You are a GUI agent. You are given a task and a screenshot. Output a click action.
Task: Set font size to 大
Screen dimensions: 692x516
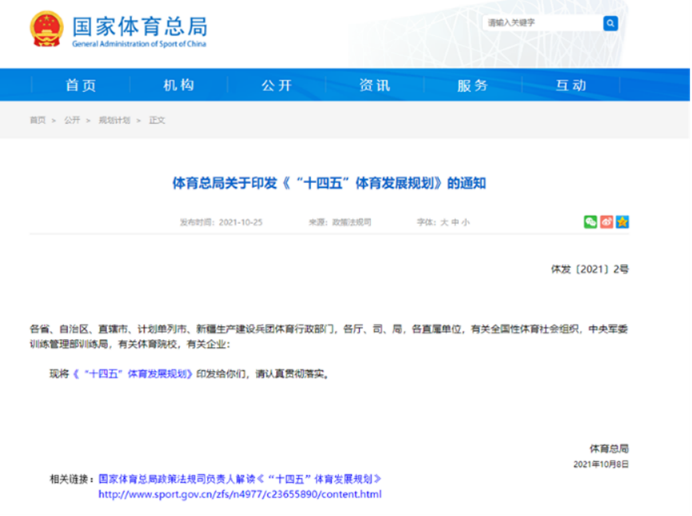(444, 222)
